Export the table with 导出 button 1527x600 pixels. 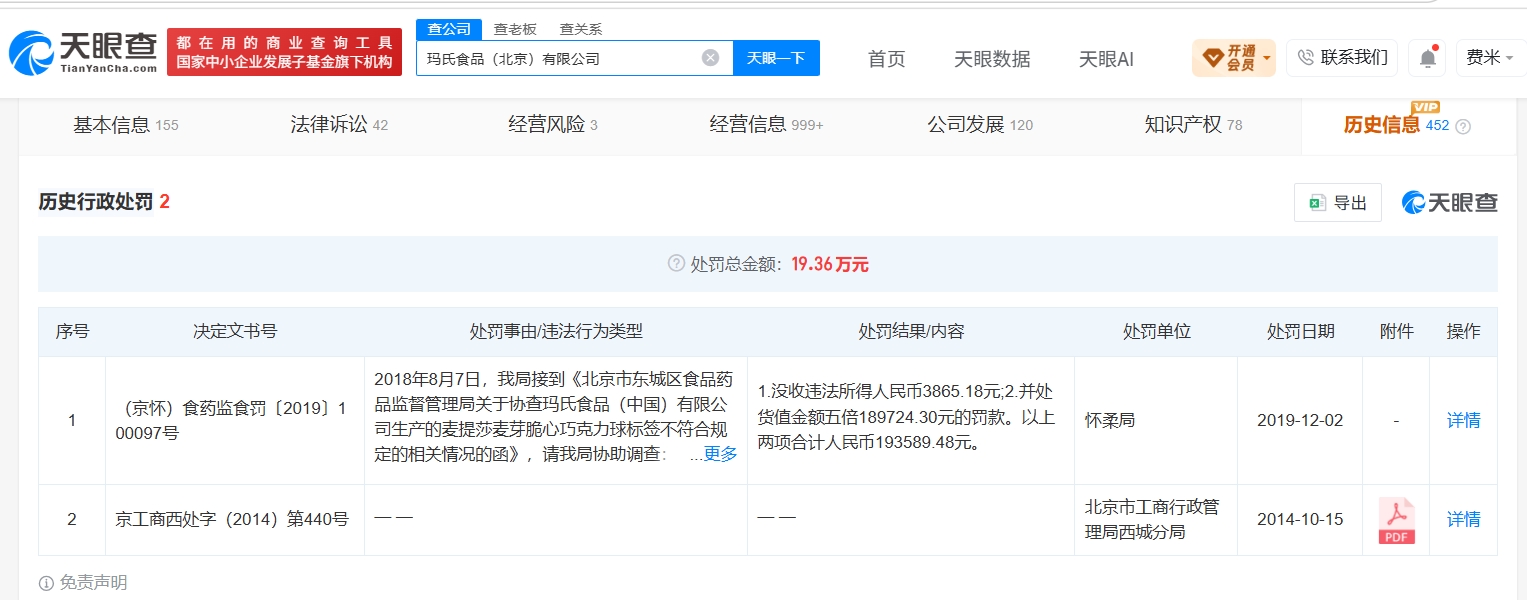click(1338, 202)
